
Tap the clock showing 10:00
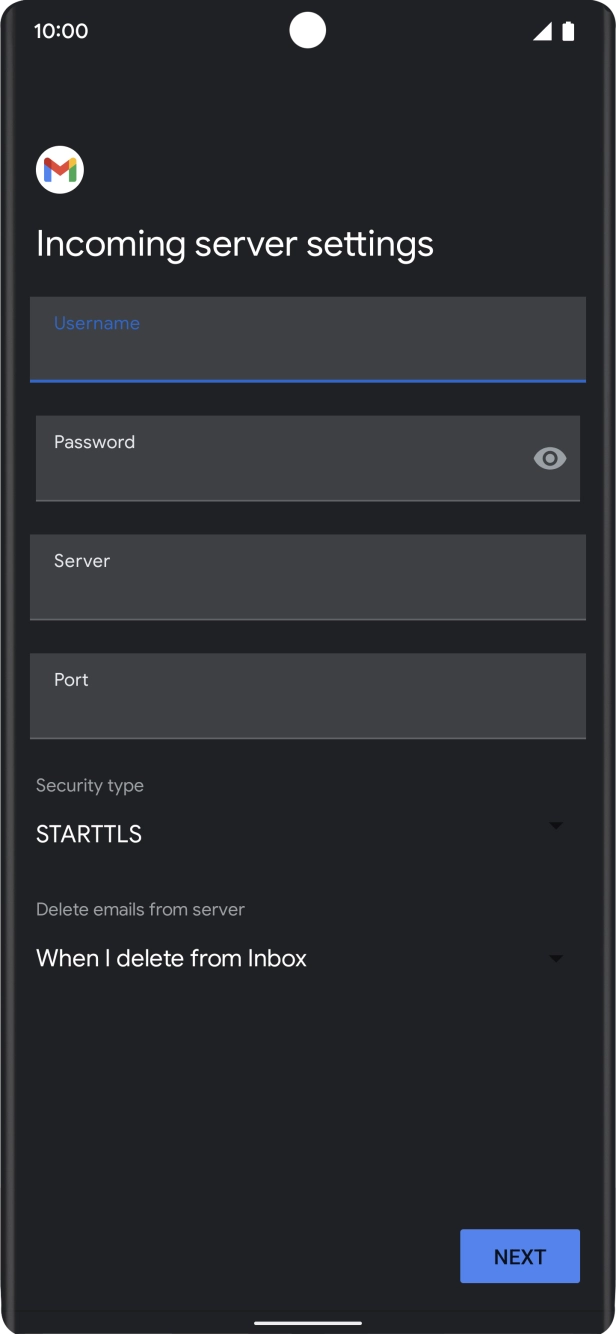(62, 30)
